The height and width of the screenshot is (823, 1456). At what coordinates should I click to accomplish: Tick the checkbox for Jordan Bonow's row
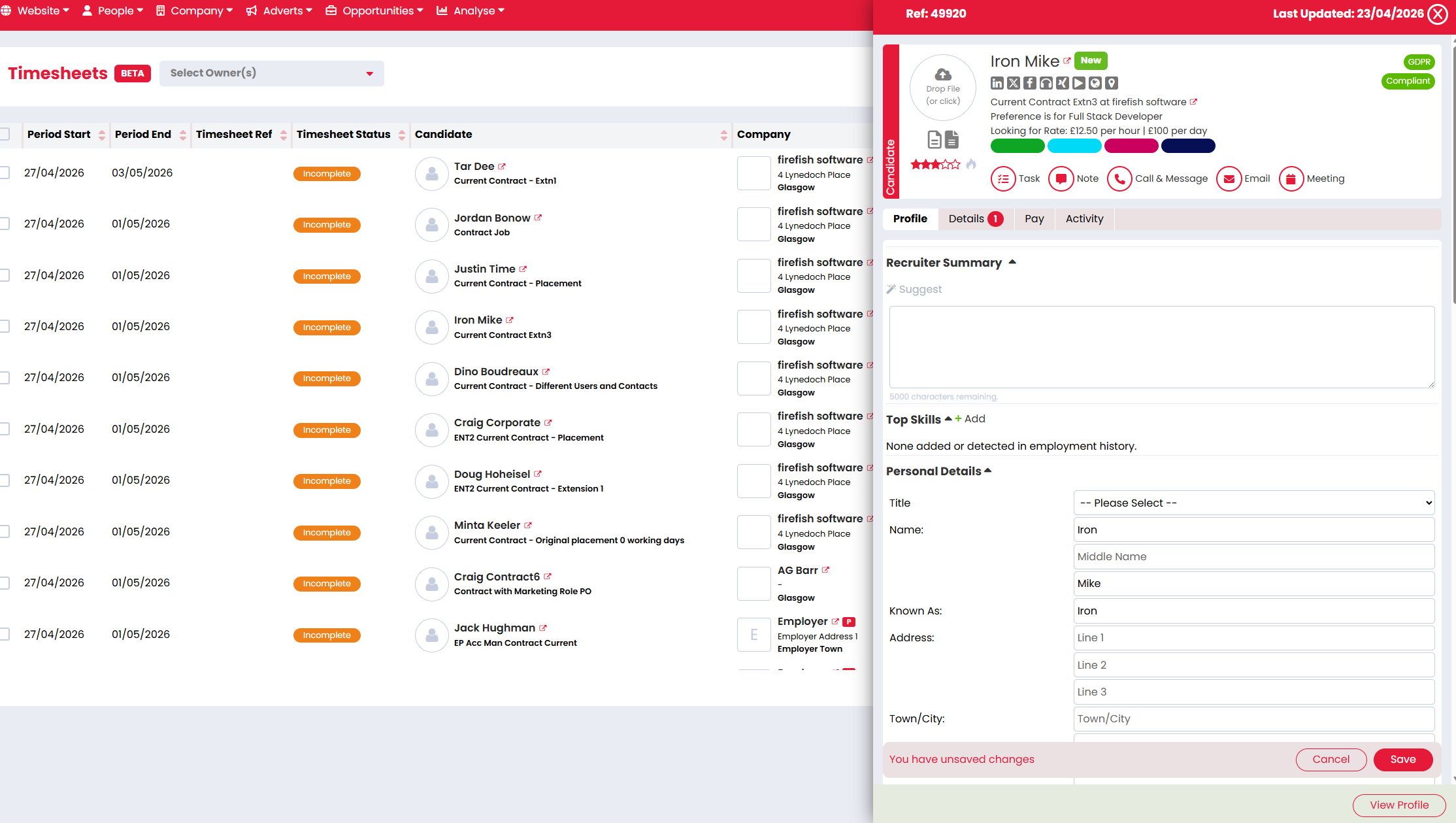(x=5, y=224)
